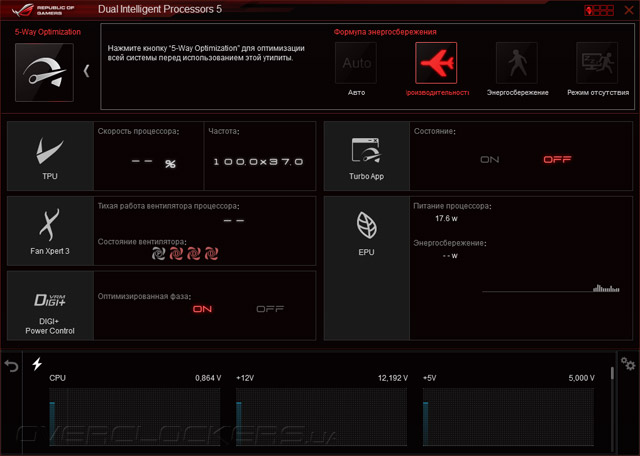Click the back arrow in the bottom bar
Screen dimensions: 640x456
pos(11,365)
